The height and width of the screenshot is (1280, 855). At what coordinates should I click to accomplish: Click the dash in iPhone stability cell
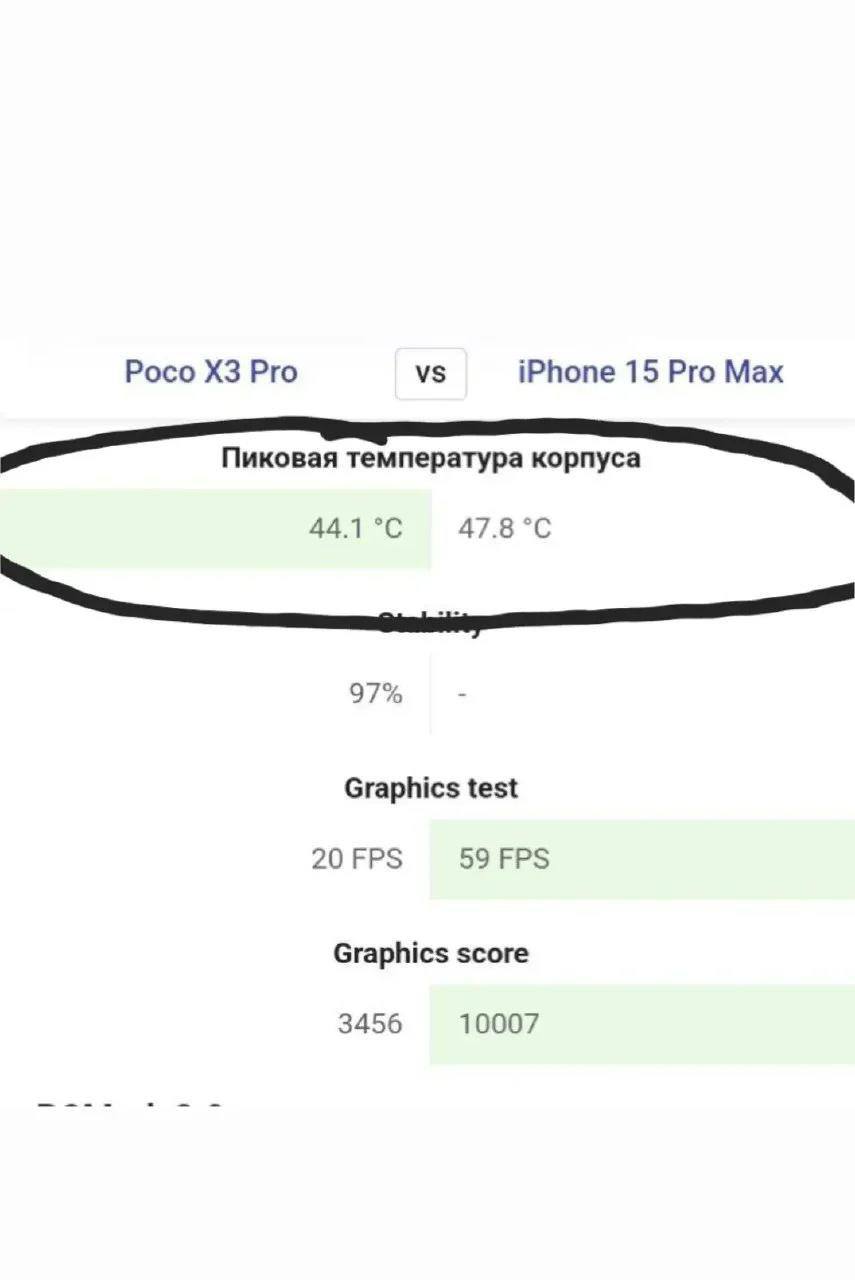coord(463,694)
